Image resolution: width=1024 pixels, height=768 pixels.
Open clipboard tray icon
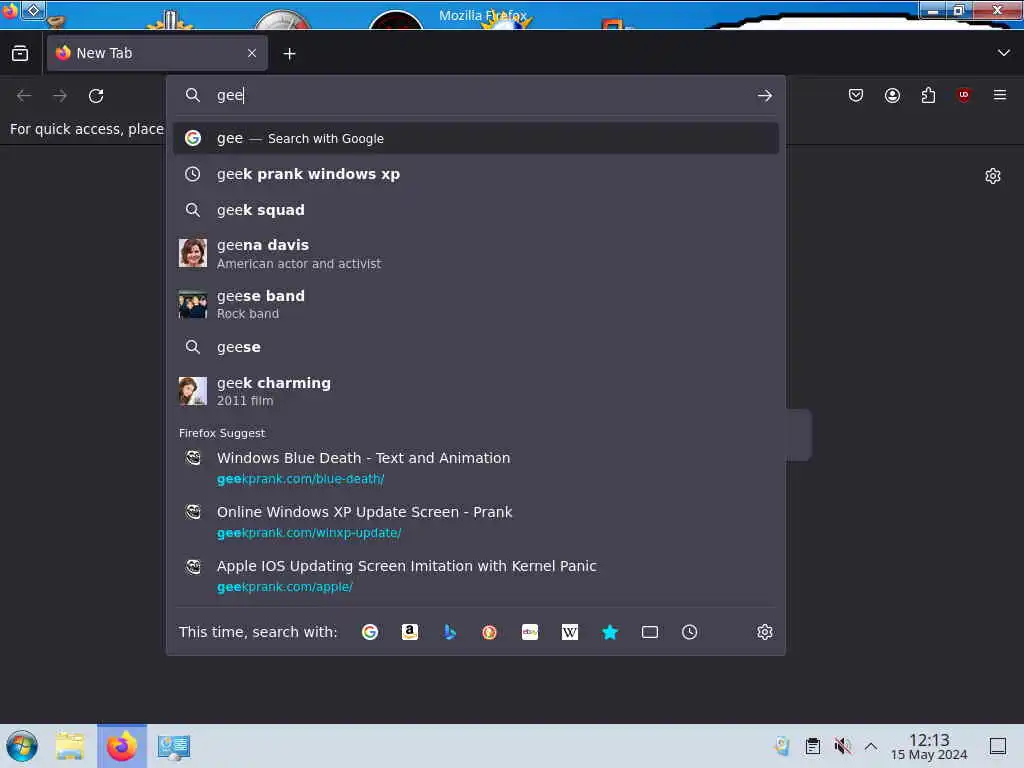812,746
